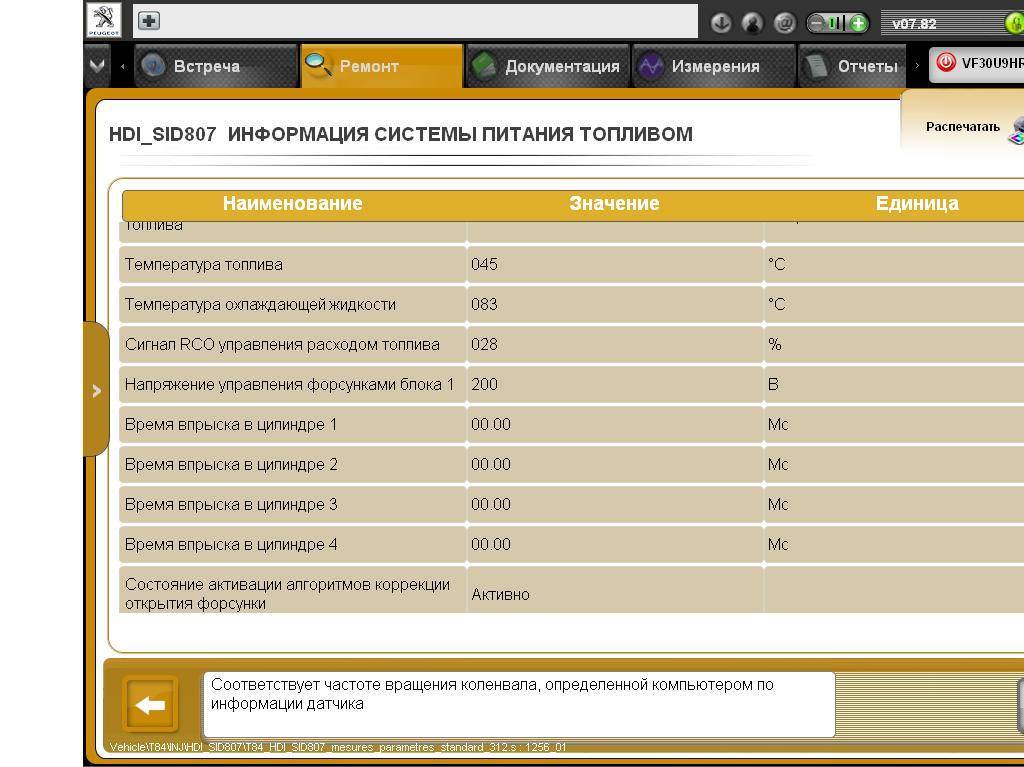Image resolution: width=1024 pixels, height=767 pixels.
Task: Click the red power icon near the VIN
Action: 945,64
